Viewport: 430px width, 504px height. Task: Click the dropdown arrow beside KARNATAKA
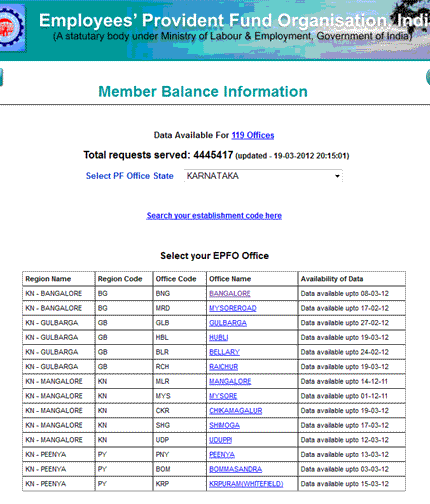337,176
